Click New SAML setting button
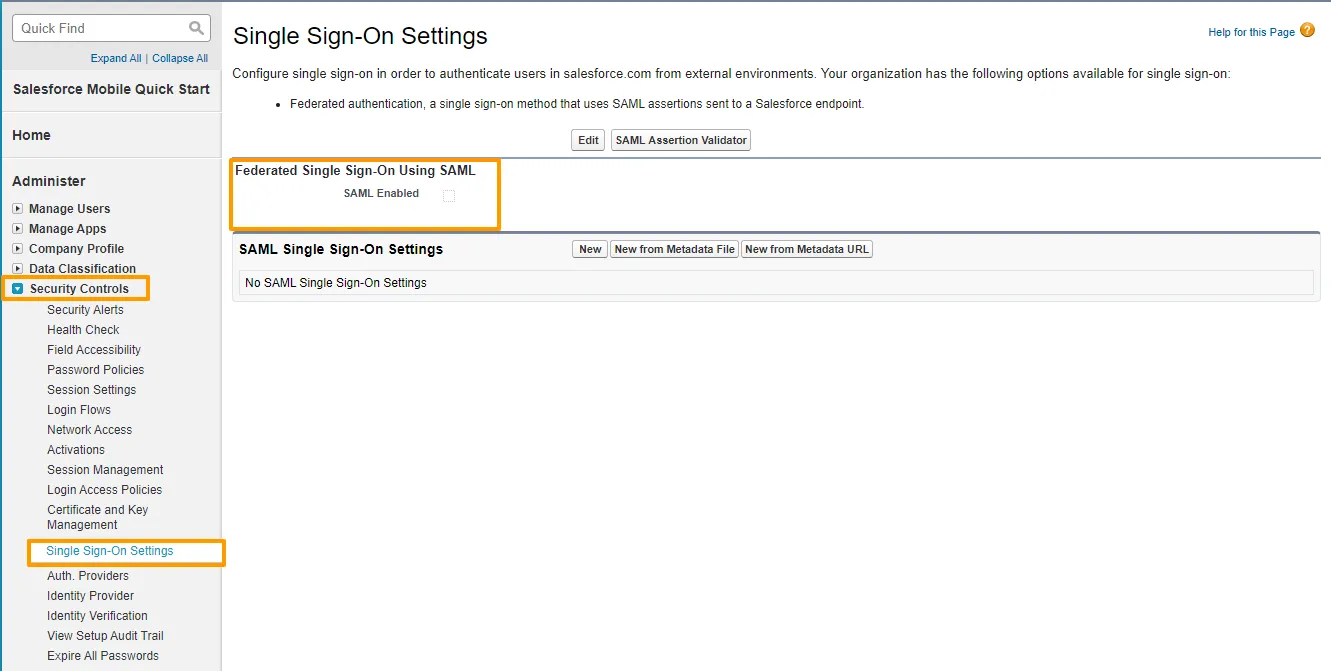 pos(590,250)
